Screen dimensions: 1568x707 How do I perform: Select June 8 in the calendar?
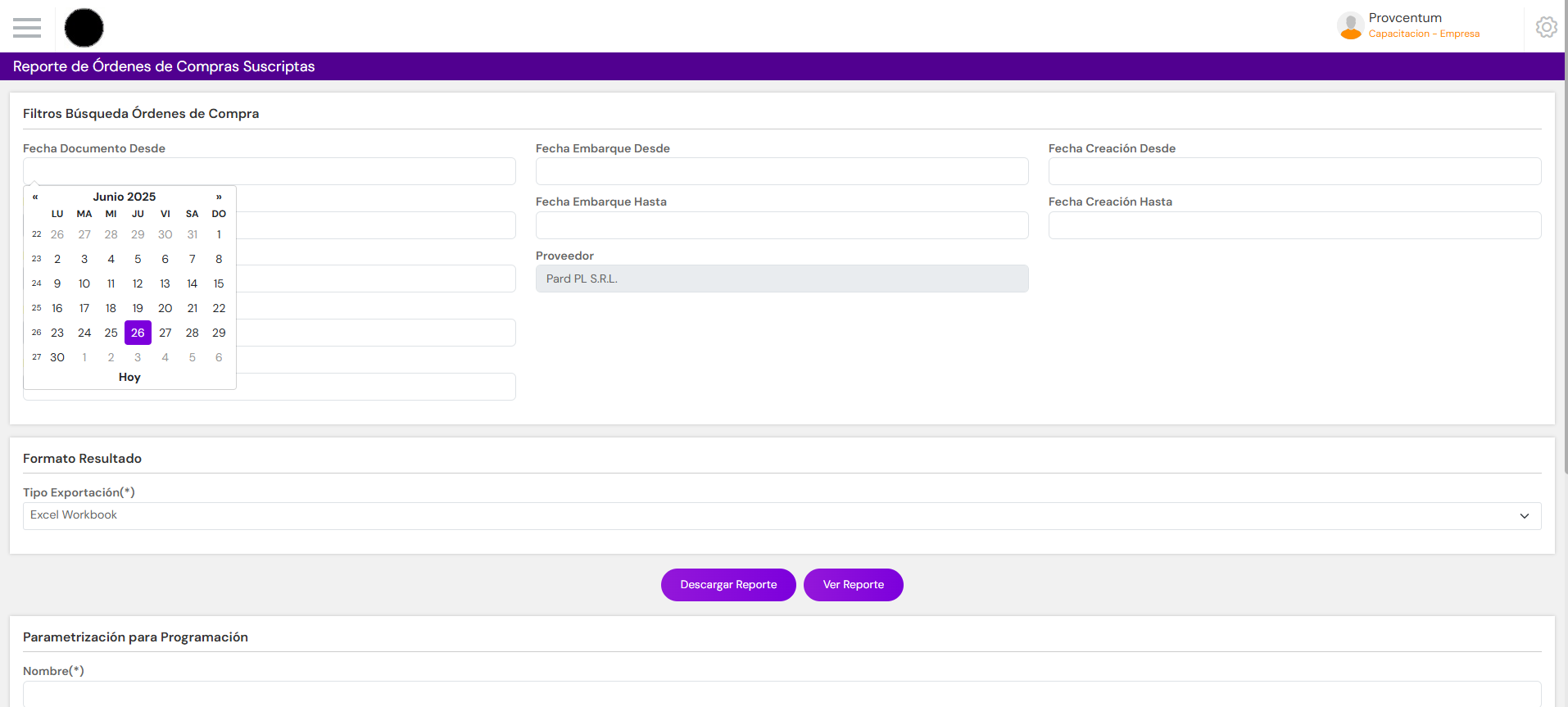(x=219, y=259)
